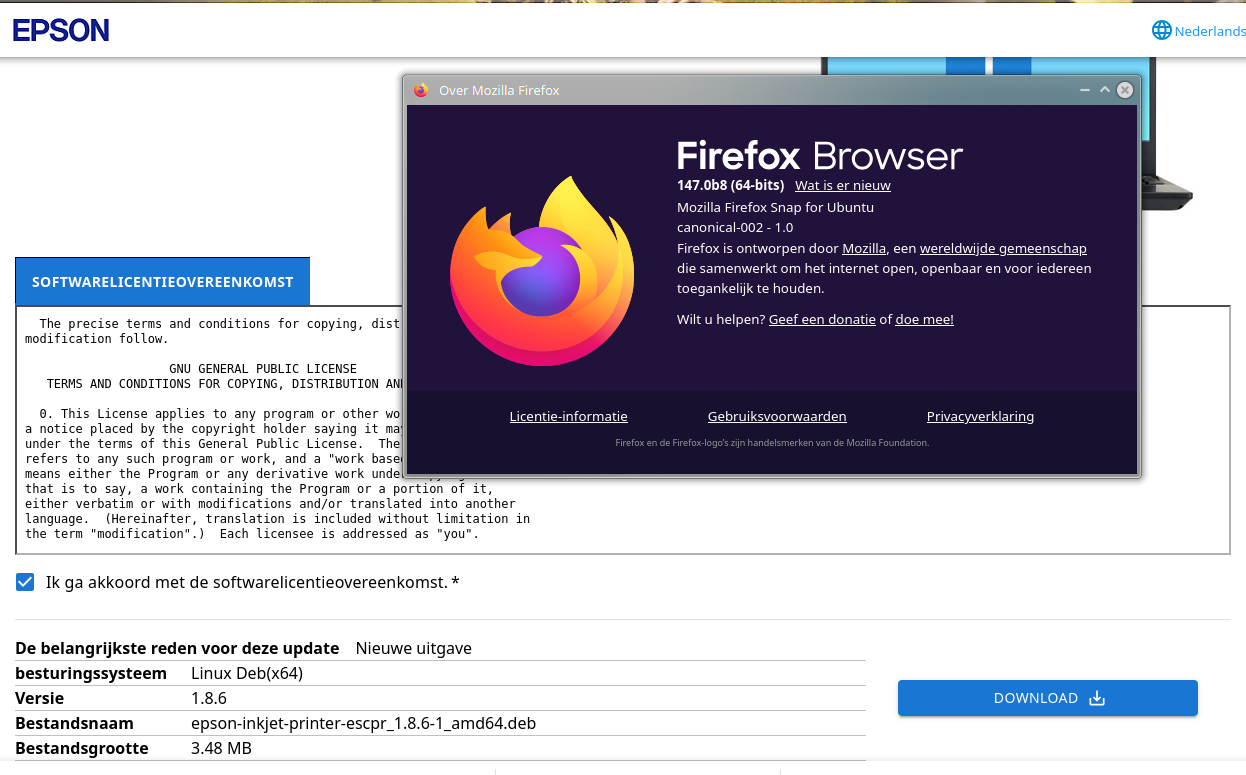Screen dimensions: 1246x775
Task: Click 'Geef een donatie' link
Action: [x=822, y=319]
